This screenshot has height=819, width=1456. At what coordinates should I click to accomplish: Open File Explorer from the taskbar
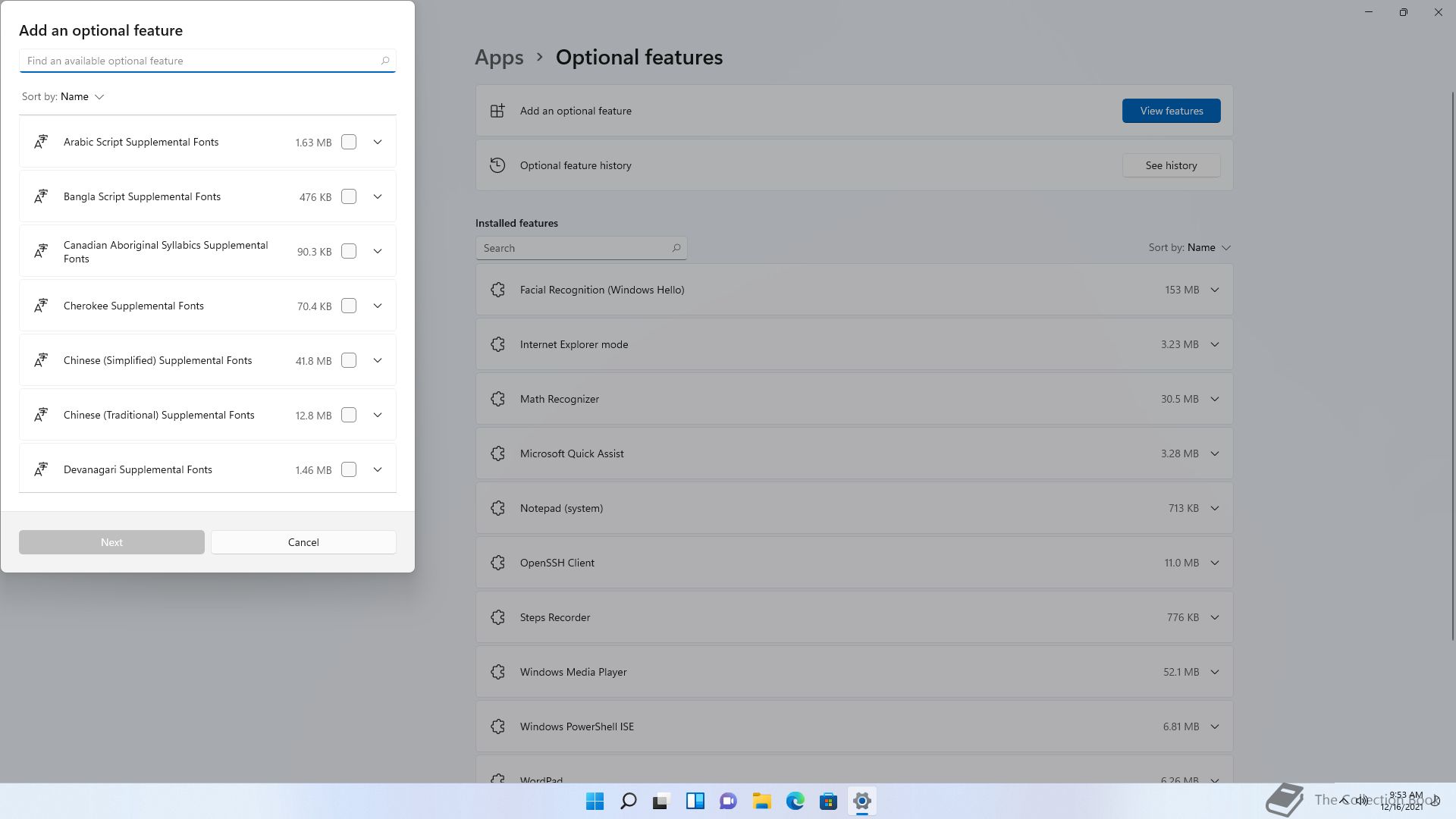[761, 801]
